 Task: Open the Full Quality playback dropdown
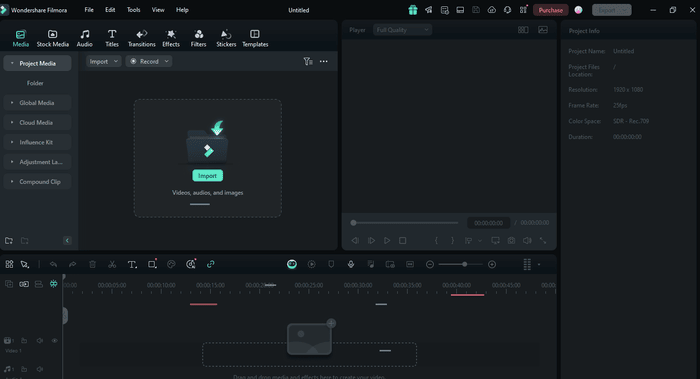click(x=402, y=30)
